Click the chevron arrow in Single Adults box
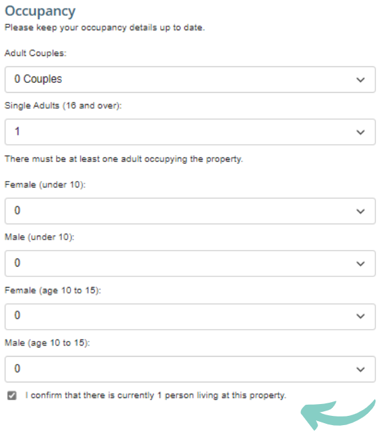This screenshot has width=382, height=433. point(360,132)
